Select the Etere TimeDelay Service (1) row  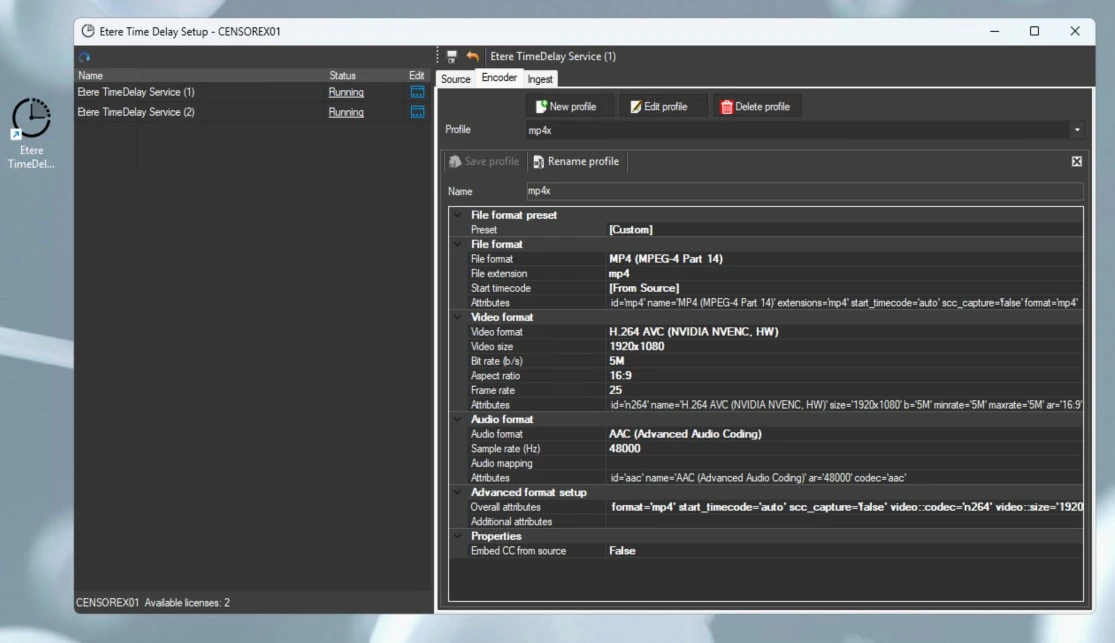pyautogui.click(x=252, y=92)
